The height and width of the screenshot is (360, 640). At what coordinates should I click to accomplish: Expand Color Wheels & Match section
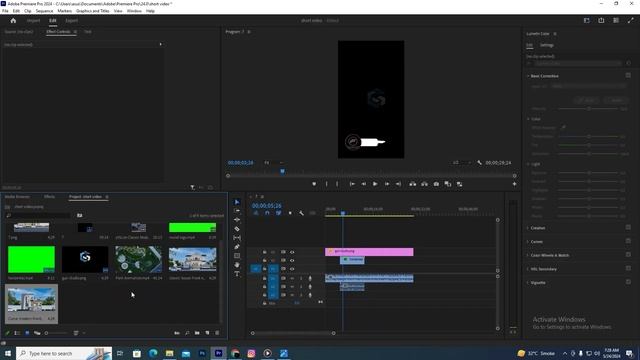pyautogui.click(x=528, y=255)
